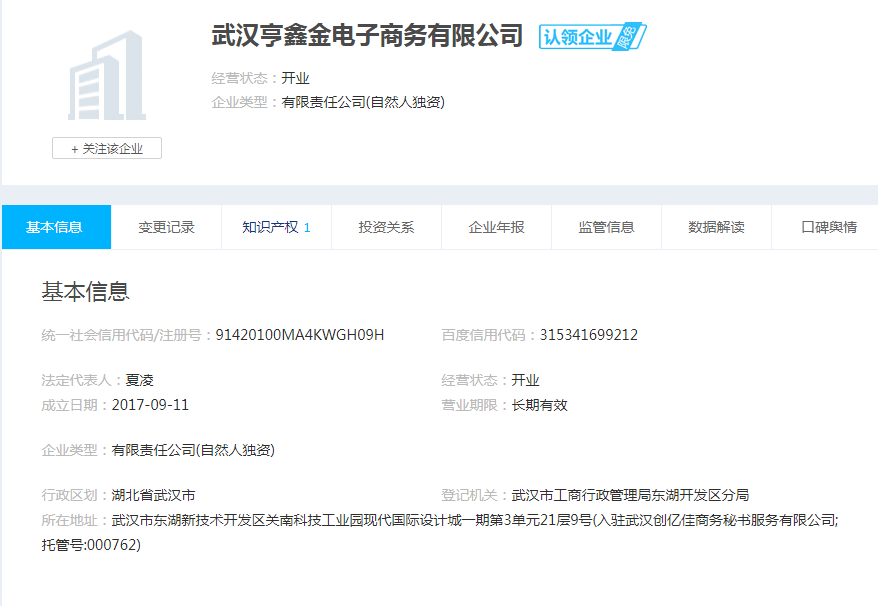Click the administrative region 湖北省武汉市
Viewport: 878px width, 606px height.
click(x=153, y=495)
